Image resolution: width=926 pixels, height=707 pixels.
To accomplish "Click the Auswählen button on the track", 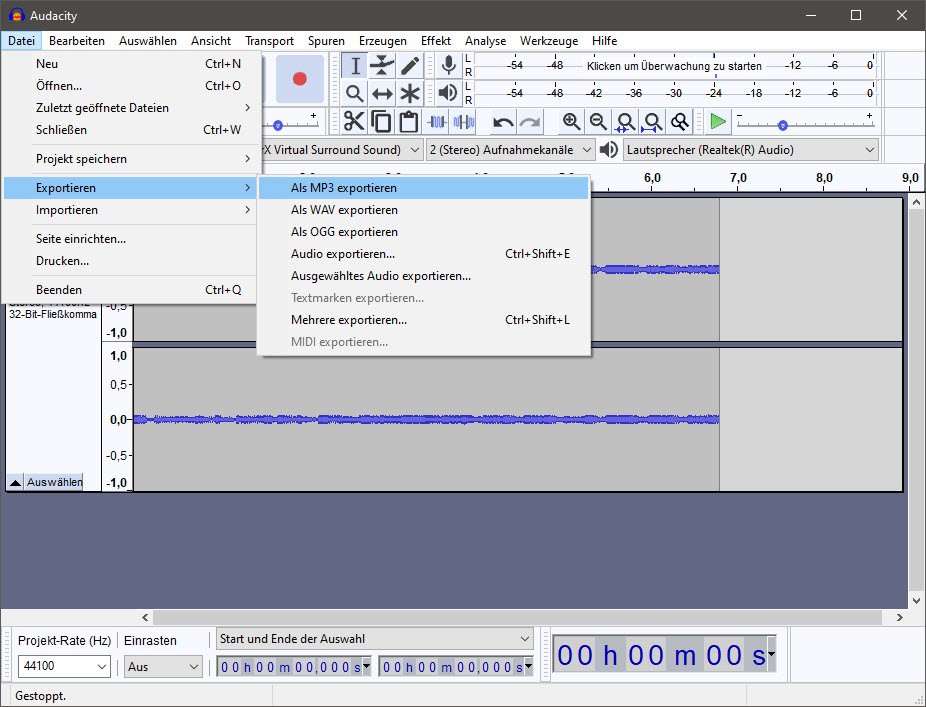I will (54, 482).
